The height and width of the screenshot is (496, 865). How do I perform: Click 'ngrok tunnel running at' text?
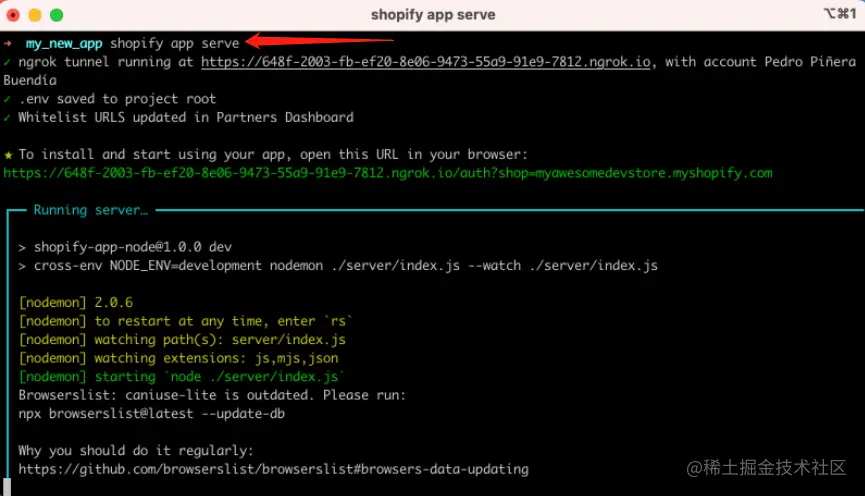click(x=106, y=62)
